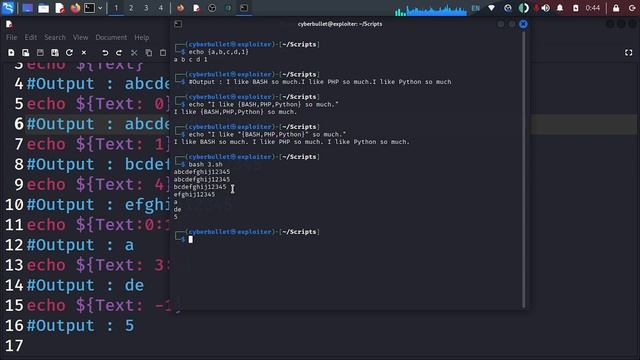The height and width of the screenshot is (360, 640).
Task: Click the Undo toolbar icon
Action: (105, 53)
